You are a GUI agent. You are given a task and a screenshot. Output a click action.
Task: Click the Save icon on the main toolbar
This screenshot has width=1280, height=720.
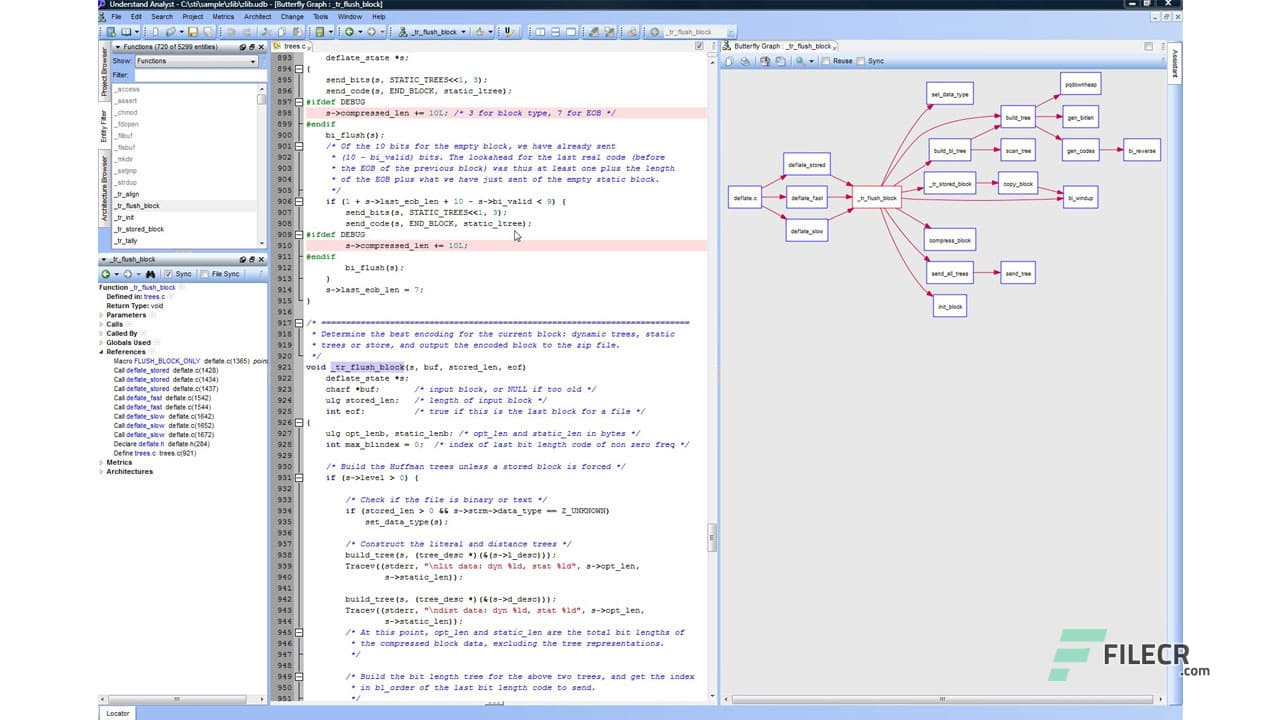[192, 32]
